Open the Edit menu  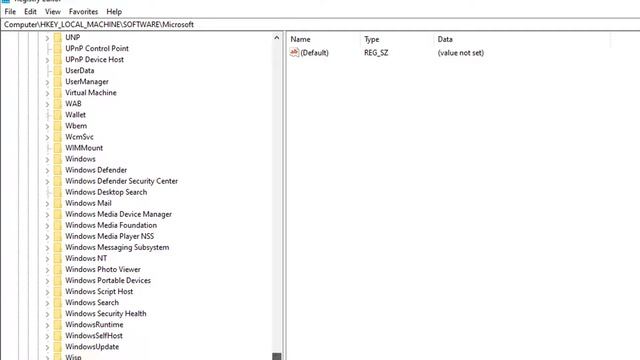[30, 12]
